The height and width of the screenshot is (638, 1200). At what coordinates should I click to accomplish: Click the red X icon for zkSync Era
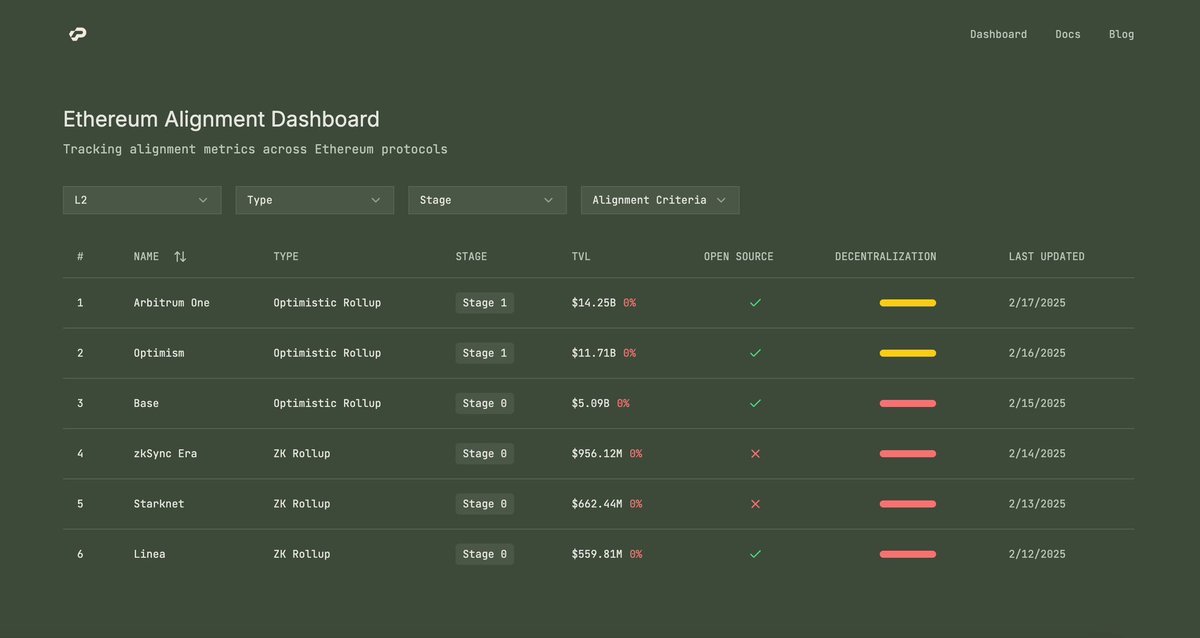755,454
